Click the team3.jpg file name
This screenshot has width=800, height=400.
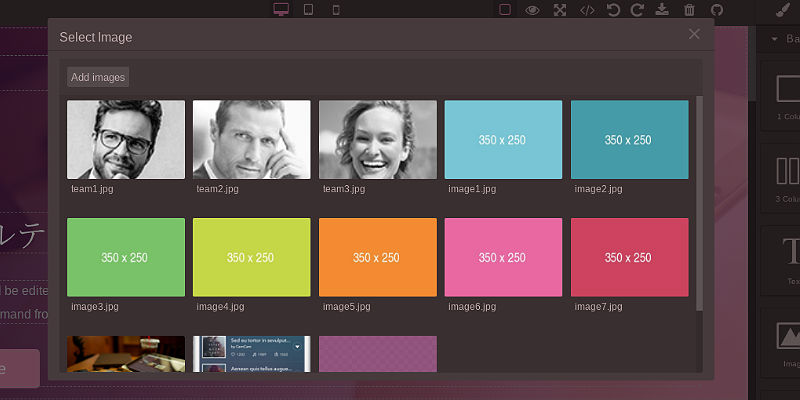point(344,189)
